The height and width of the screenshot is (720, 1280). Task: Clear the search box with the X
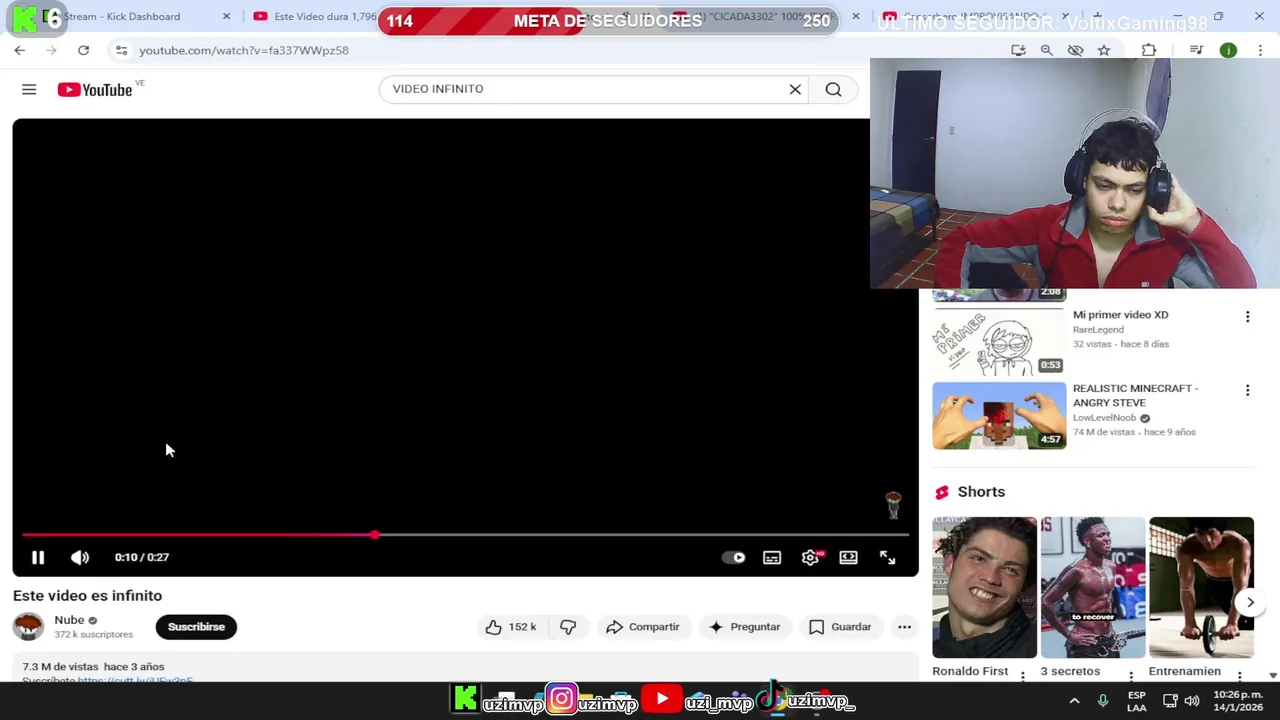795,89
